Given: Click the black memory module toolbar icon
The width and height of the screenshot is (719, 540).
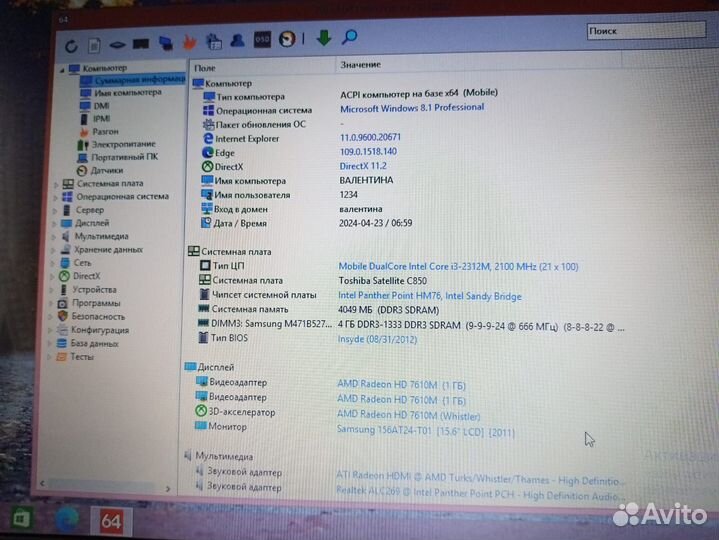Looking at the screenshot, I should tap(141, 44).
